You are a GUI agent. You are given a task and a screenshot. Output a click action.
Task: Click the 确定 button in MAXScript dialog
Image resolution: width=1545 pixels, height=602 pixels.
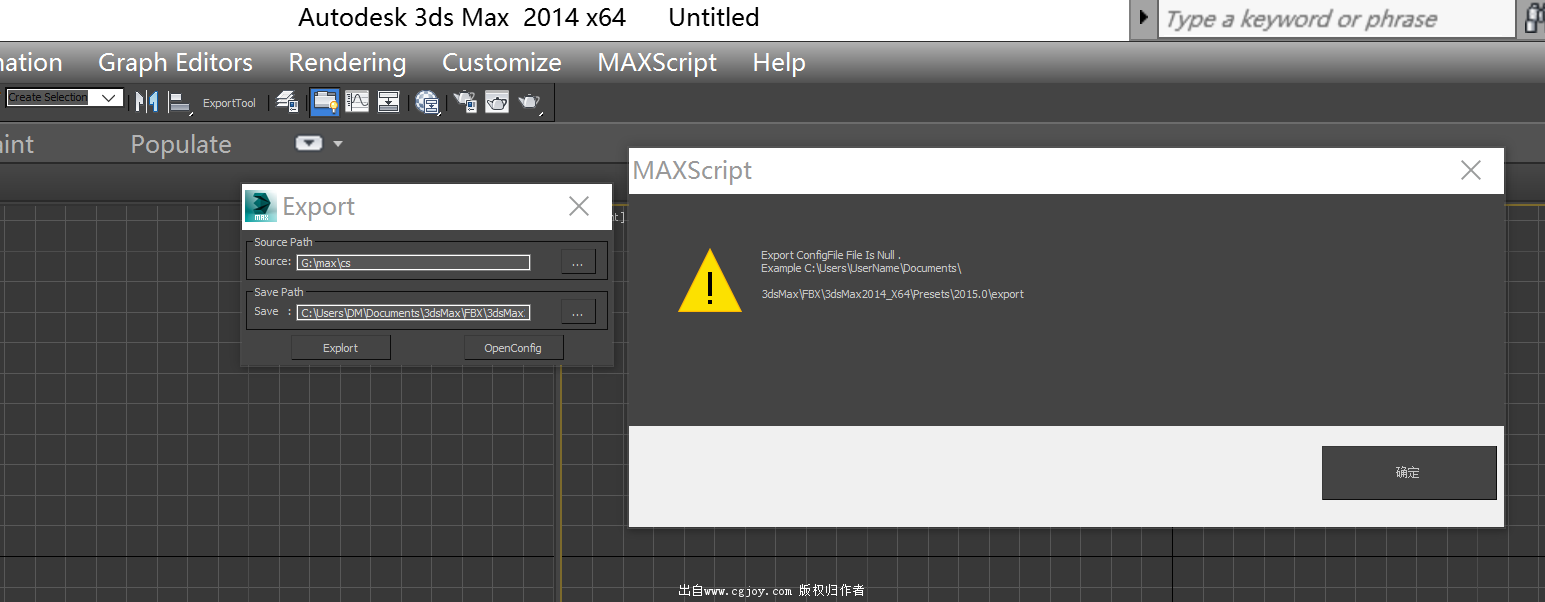pyautogui.click(x=1409, y=472)
